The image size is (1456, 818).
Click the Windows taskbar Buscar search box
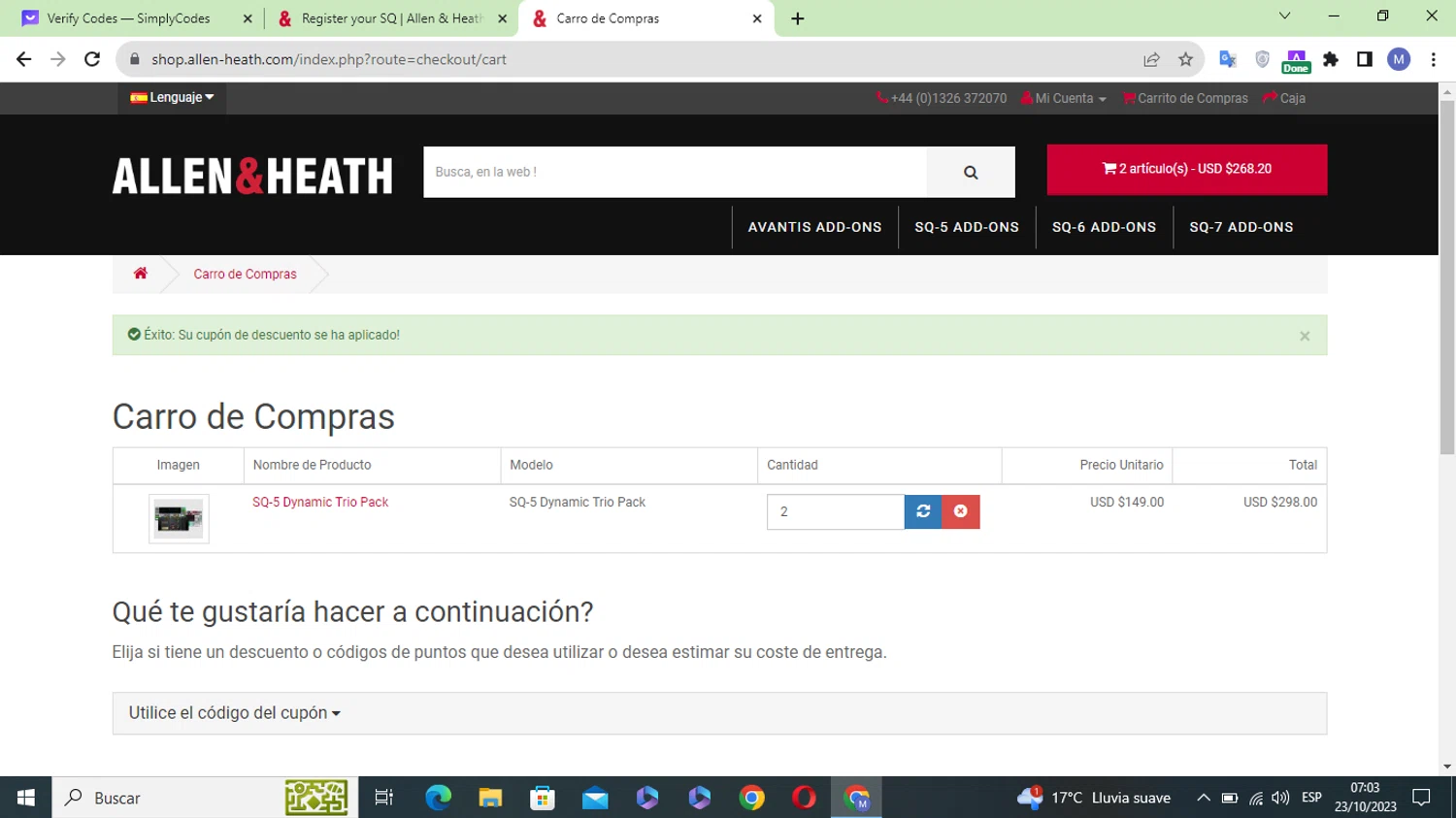click(x=205, y=798)
